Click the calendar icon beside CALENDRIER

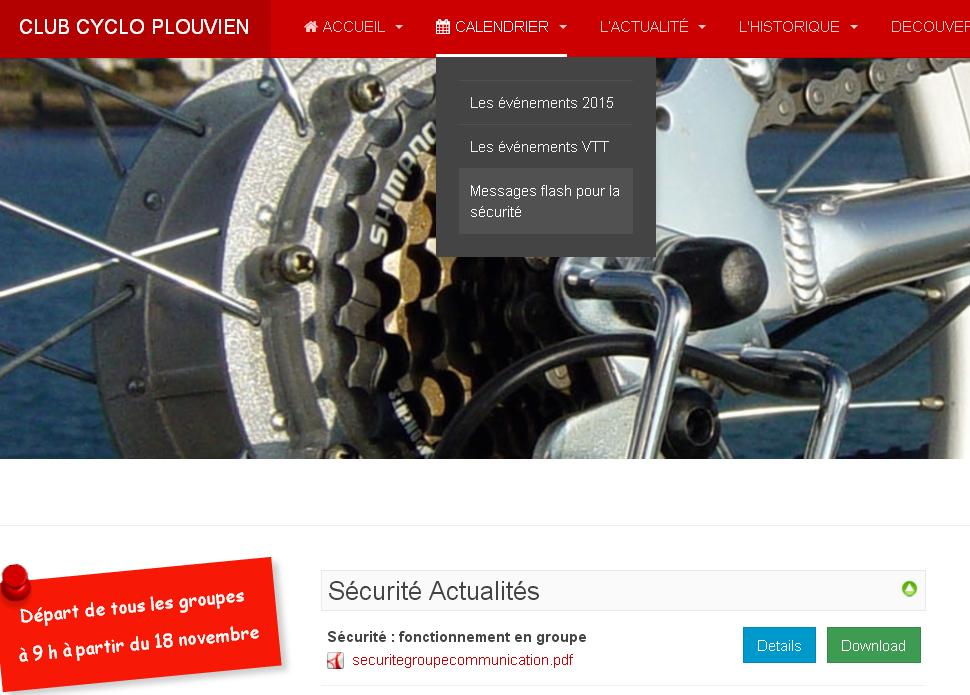point(443,27)
